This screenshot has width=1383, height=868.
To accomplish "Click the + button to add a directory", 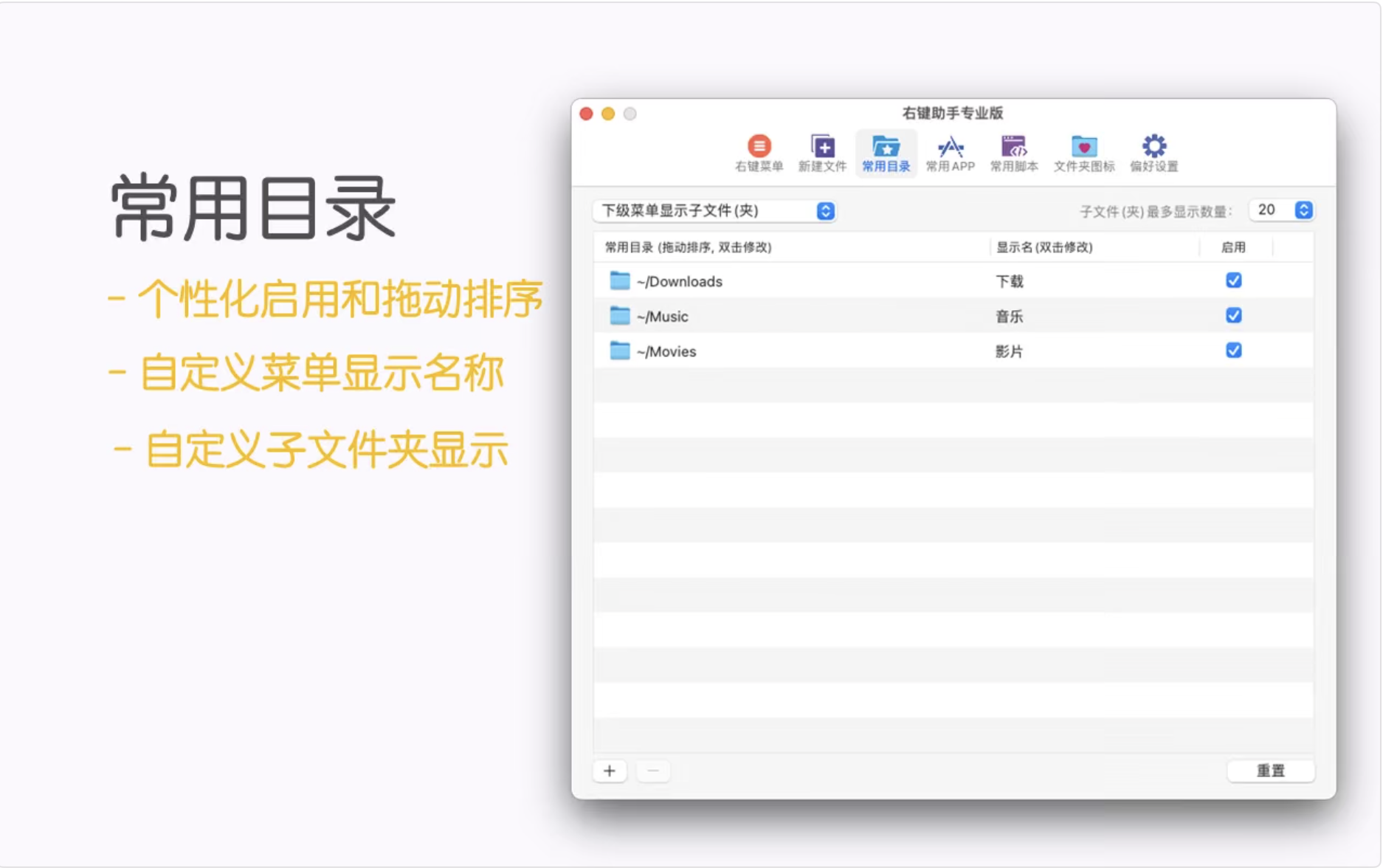I will pos(610,771).
